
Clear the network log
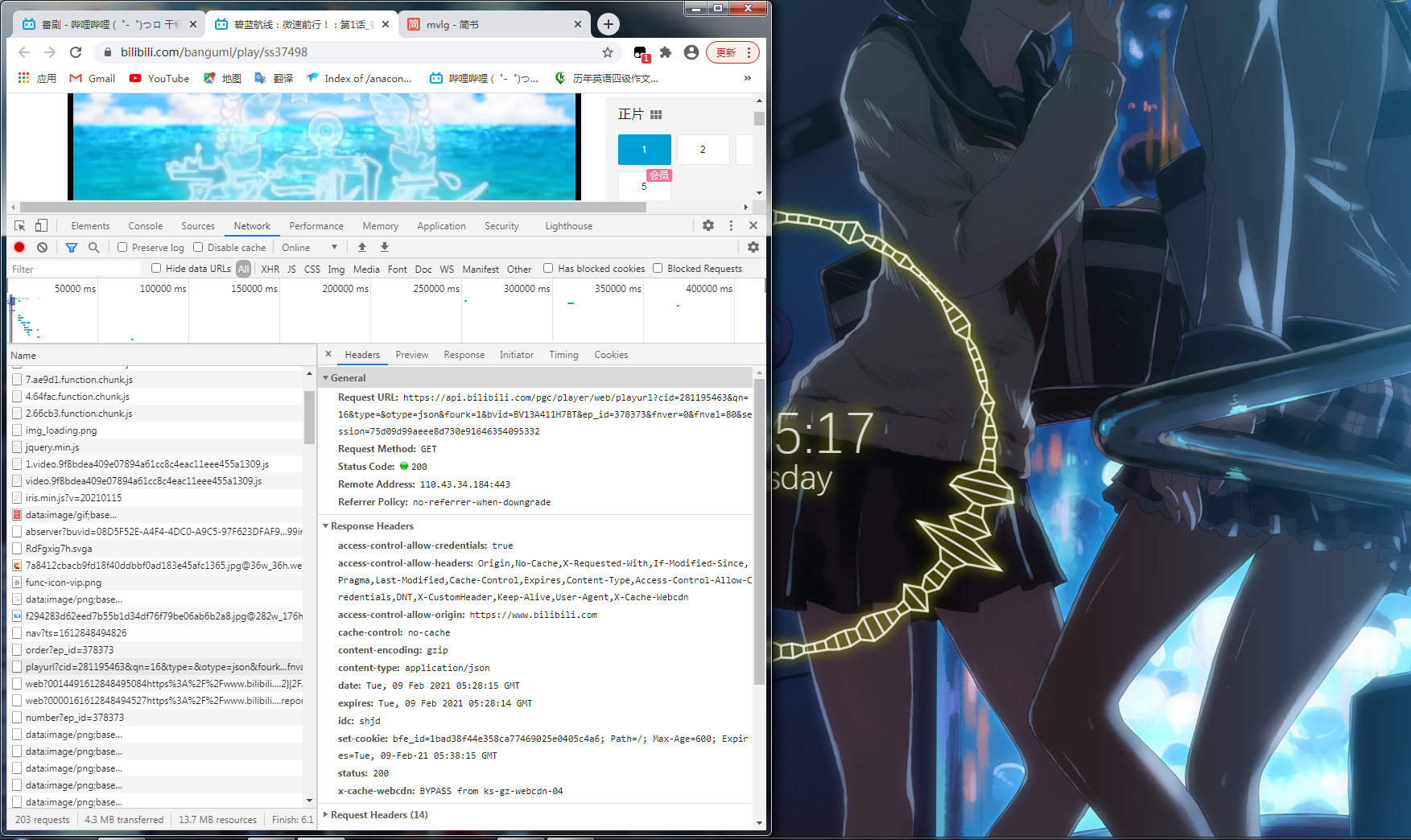point(42,248)
